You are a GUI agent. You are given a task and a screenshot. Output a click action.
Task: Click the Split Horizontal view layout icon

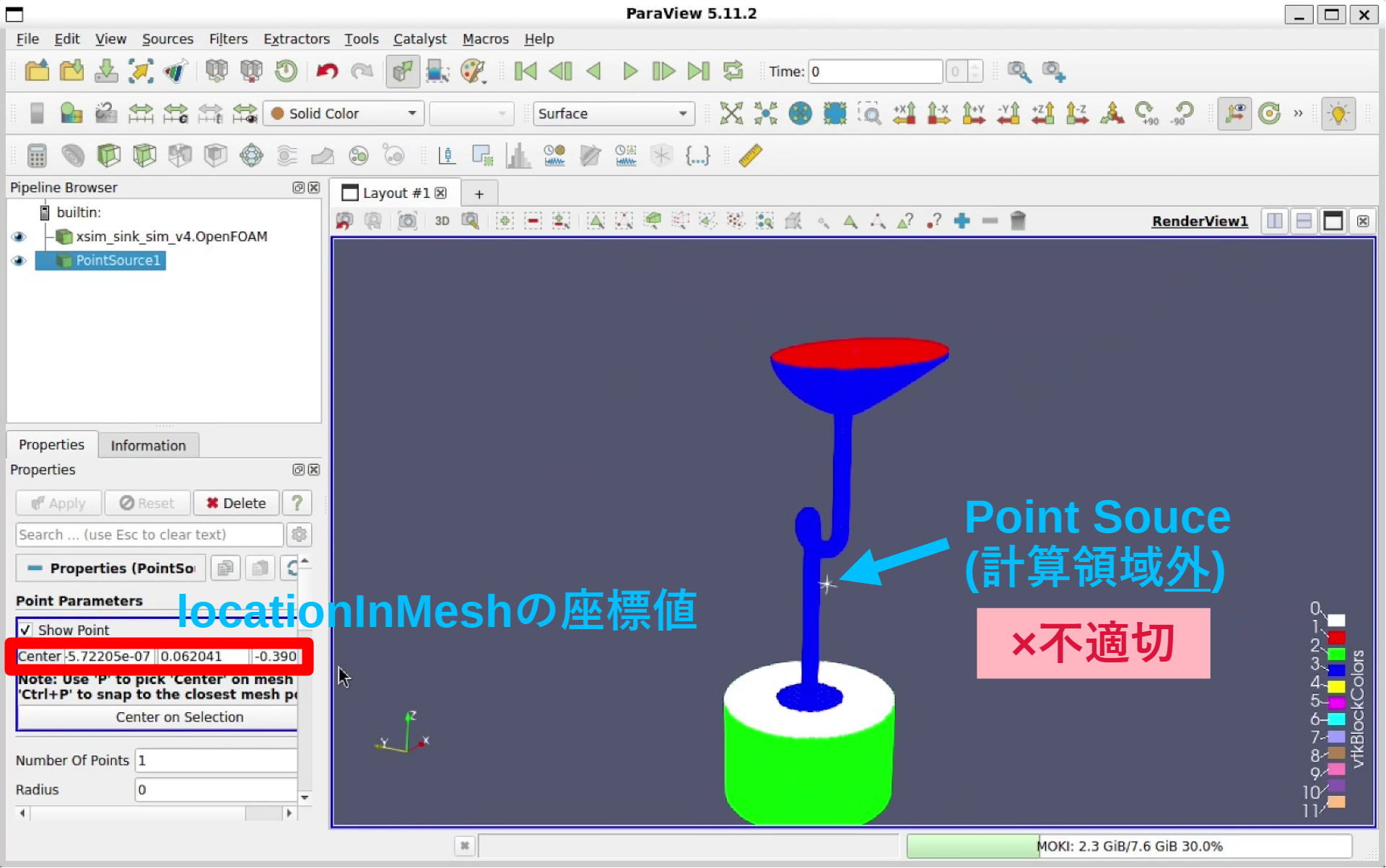click(x=1275, y=221)
